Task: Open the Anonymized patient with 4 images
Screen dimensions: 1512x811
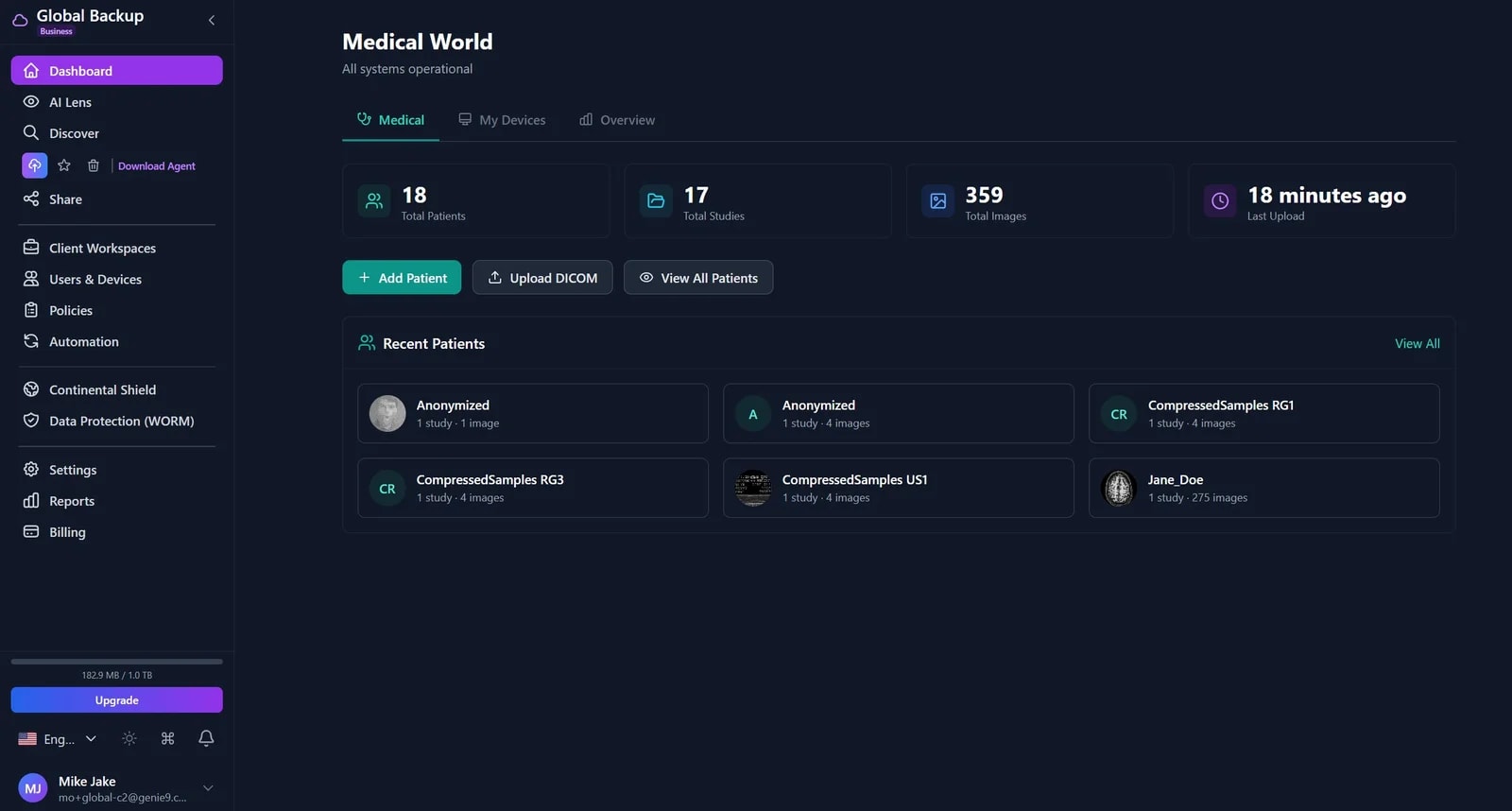Action: point(899,413)
